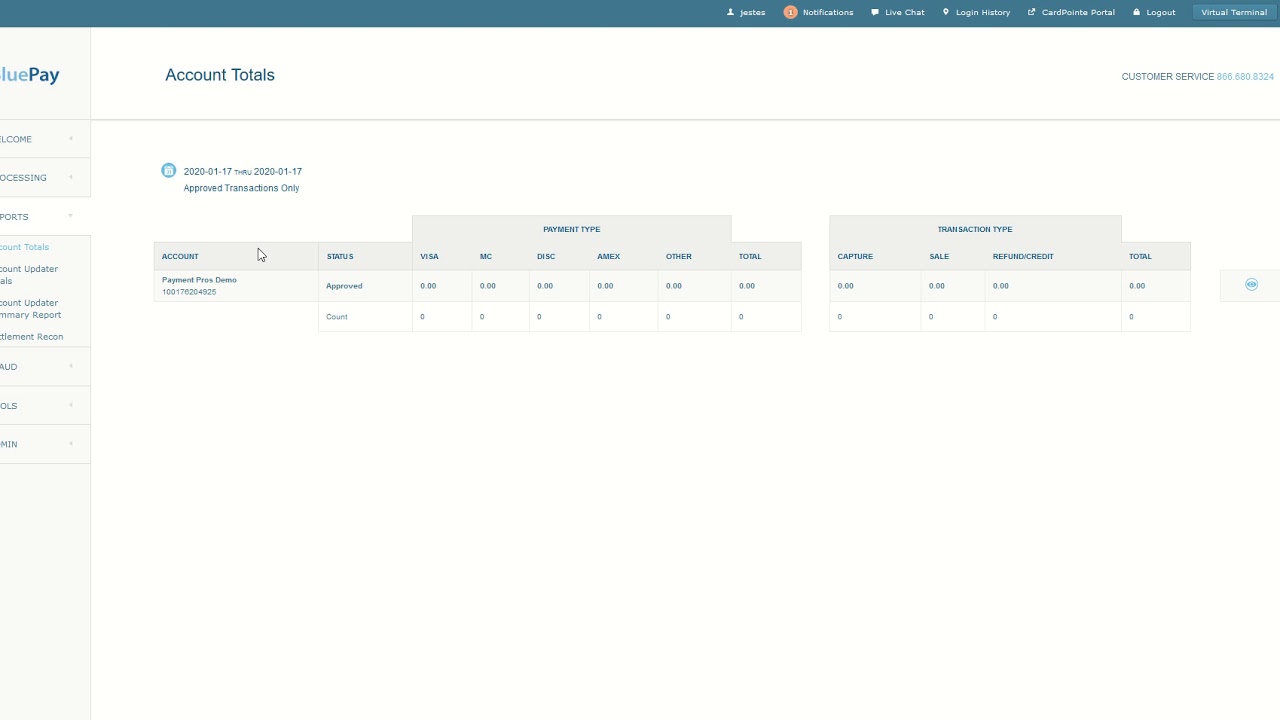Expand the Welcome sidebar menu arrow
Screen dimensions: 1280x720
pos(71,138)
